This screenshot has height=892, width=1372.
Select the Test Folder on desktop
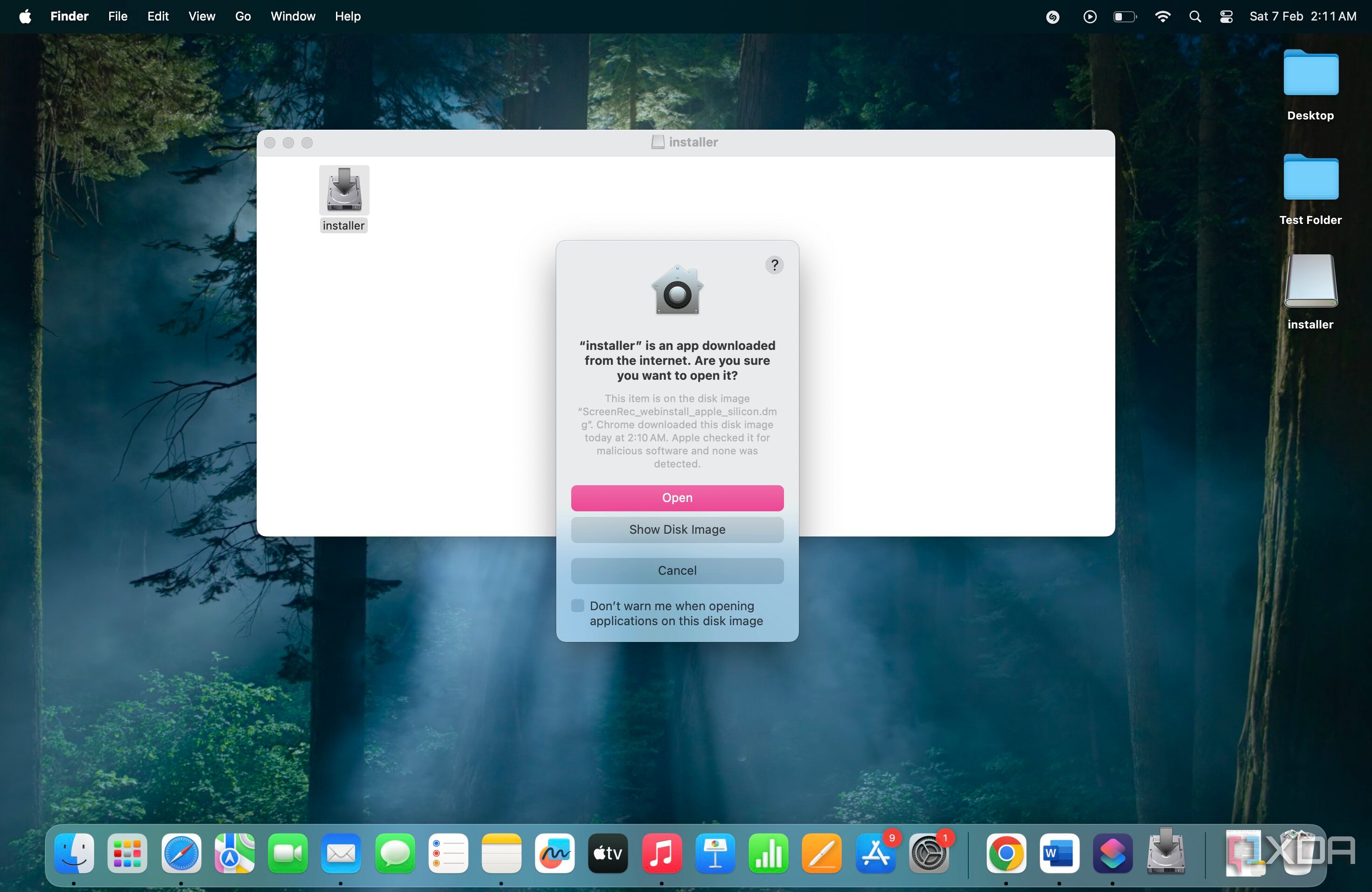(1310, 177)
